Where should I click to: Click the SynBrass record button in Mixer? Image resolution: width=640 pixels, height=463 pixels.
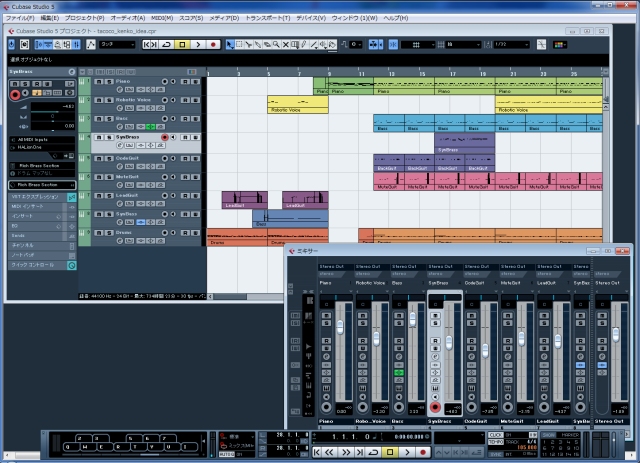pos(435,407)
